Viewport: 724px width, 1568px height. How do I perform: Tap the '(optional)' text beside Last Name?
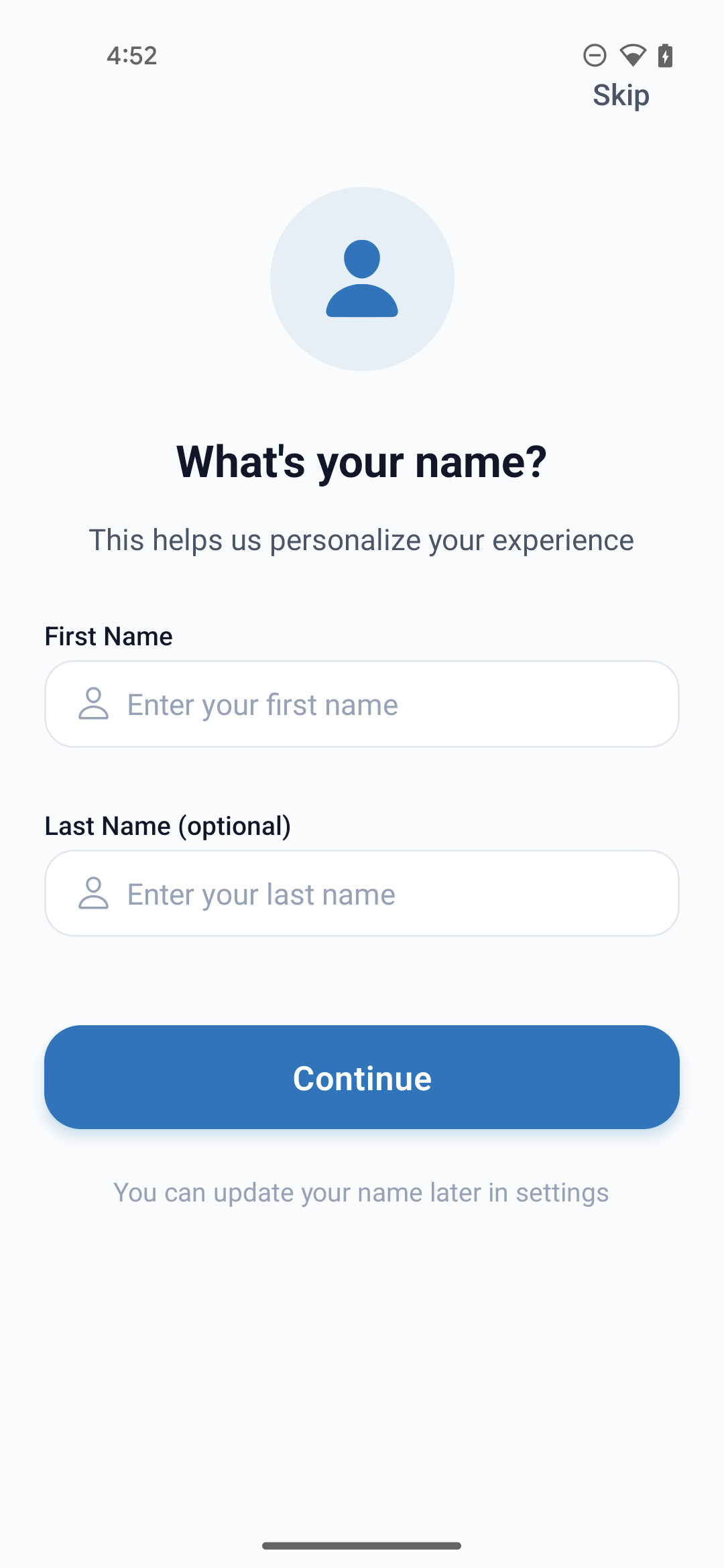235,826
